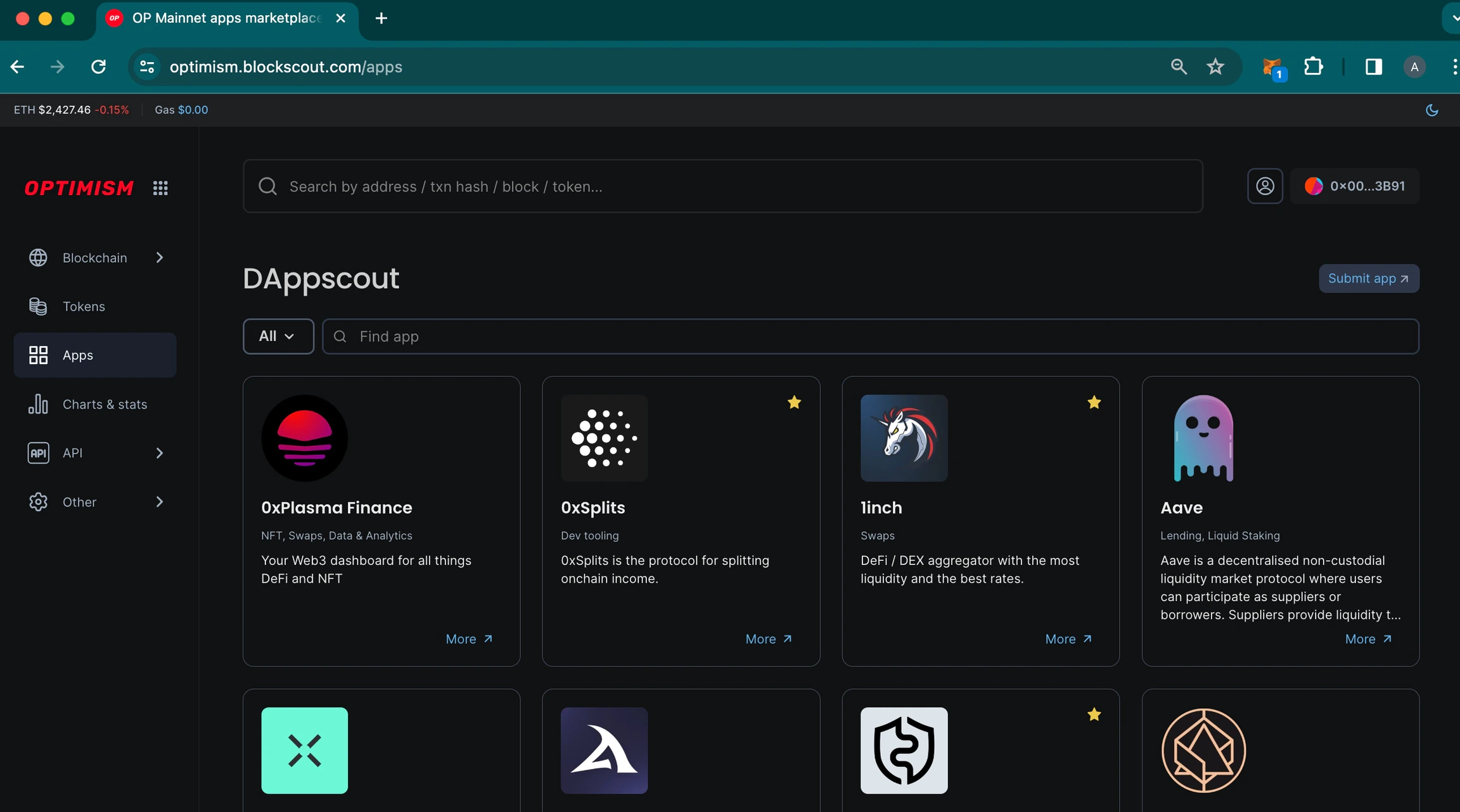Open MetaMask extension icon
The width and height of the screenshot is (1460, 812).
(1272, 67)
